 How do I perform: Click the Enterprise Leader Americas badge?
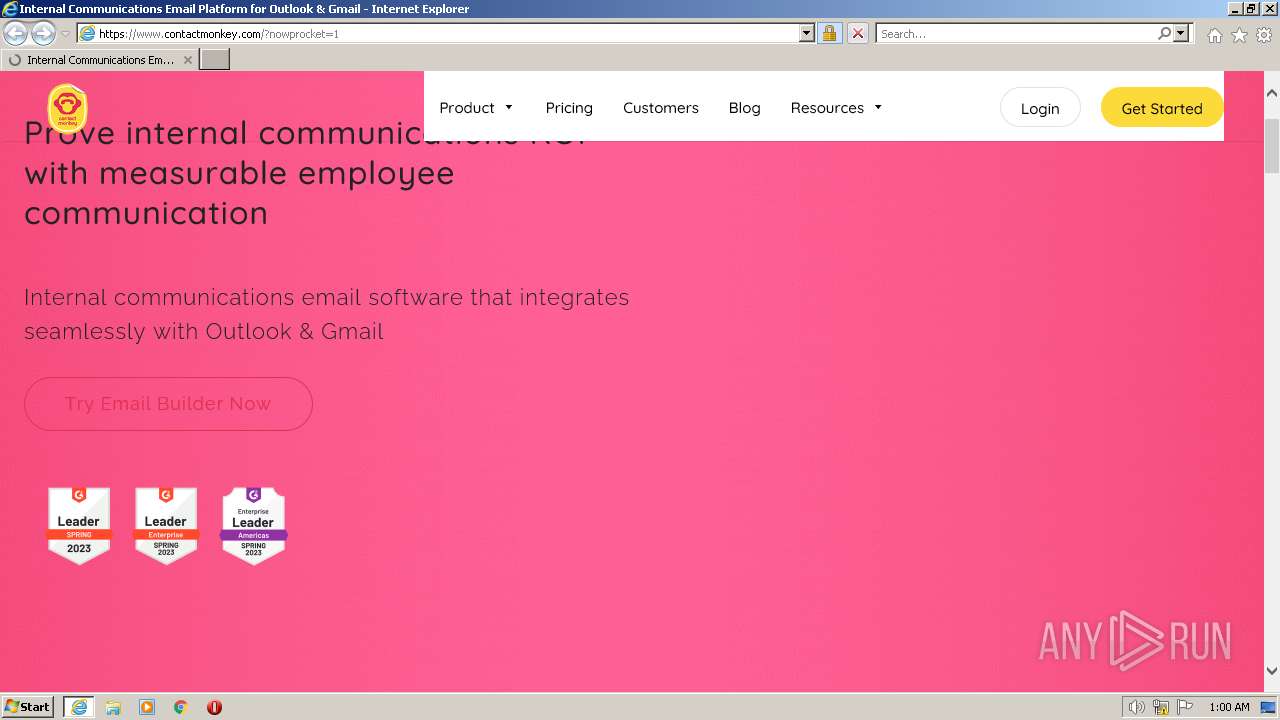253,526
